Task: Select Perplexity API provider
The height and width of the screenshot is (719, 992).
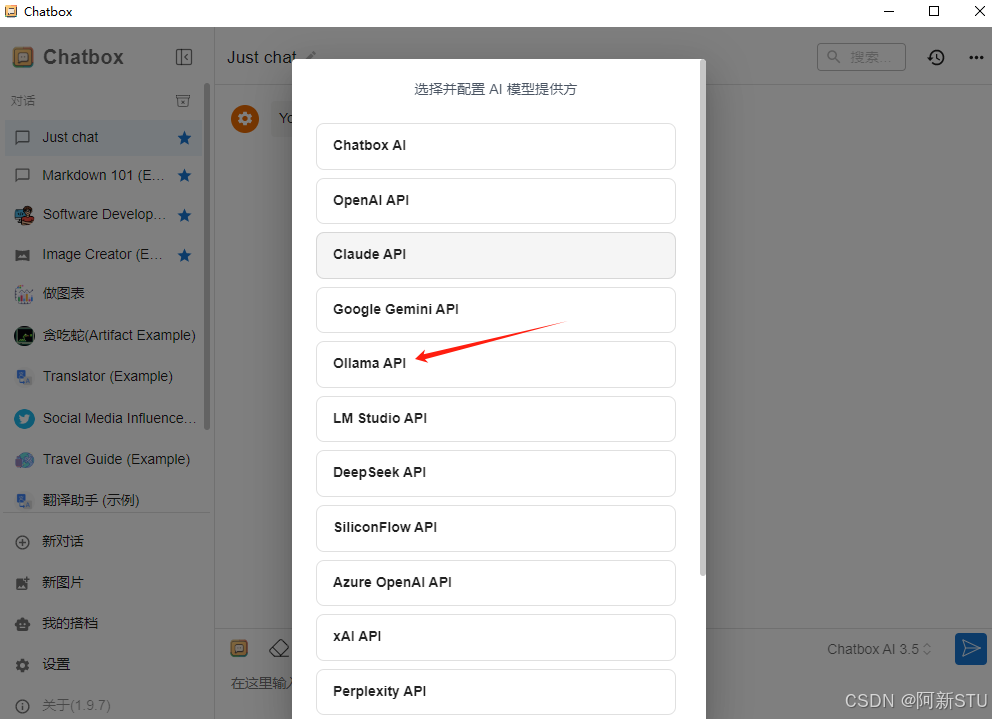Action: click(496, 692)
